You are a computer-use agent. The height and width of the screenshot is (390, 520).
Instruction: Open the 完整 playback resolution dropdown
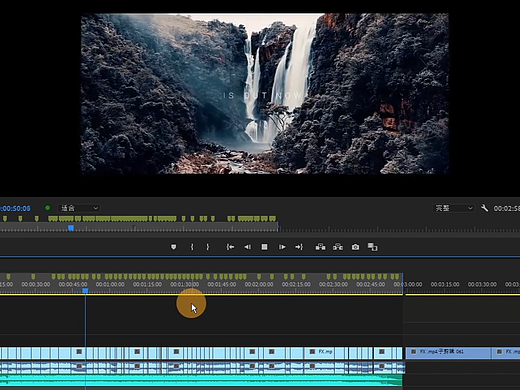[x=453, y=208]
